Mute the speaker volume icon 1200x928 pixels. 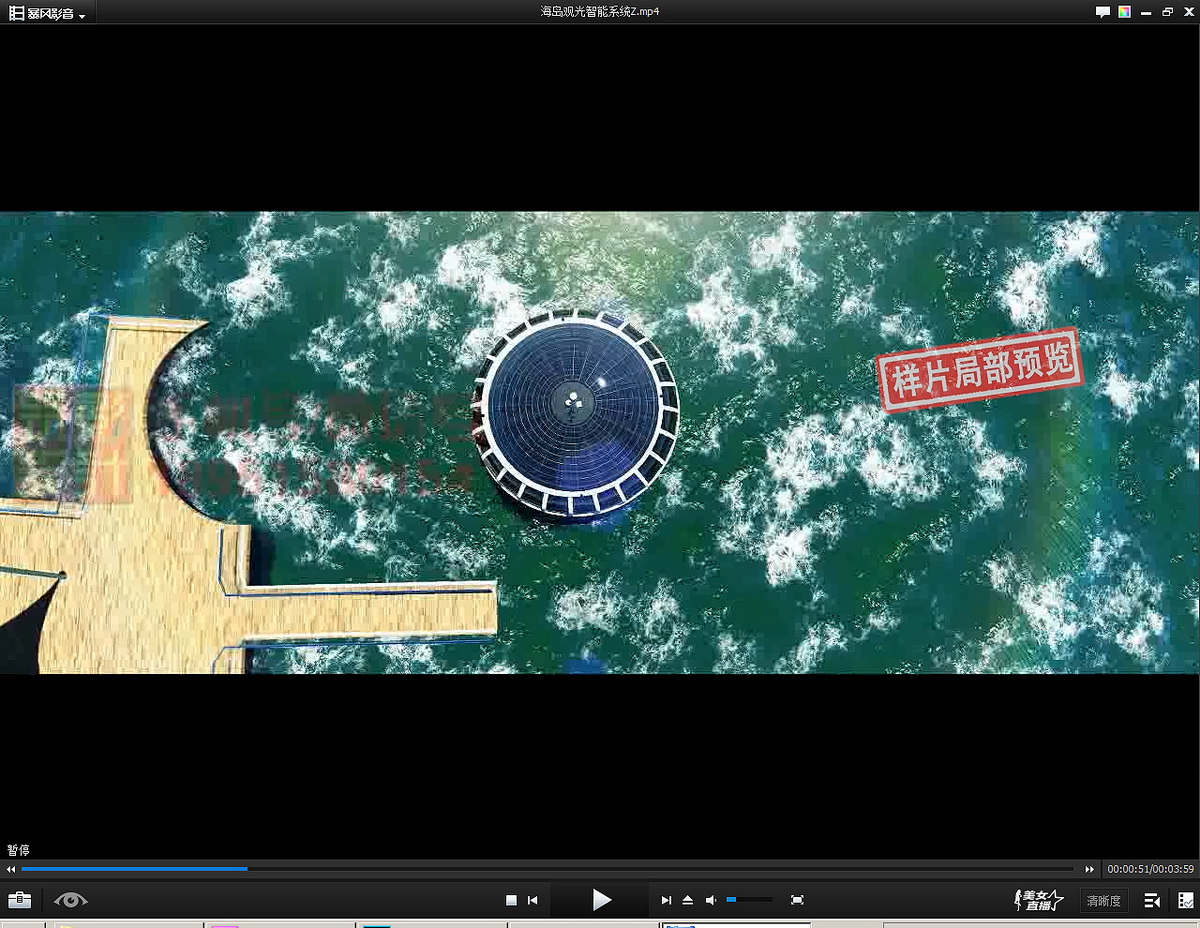pos(710,900)
